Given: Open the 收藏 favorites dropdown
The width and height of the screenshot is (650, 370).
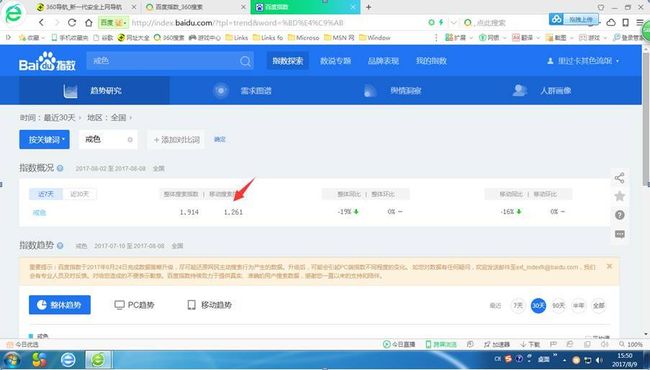Looking at the screenshot, I should click(32, 38).
